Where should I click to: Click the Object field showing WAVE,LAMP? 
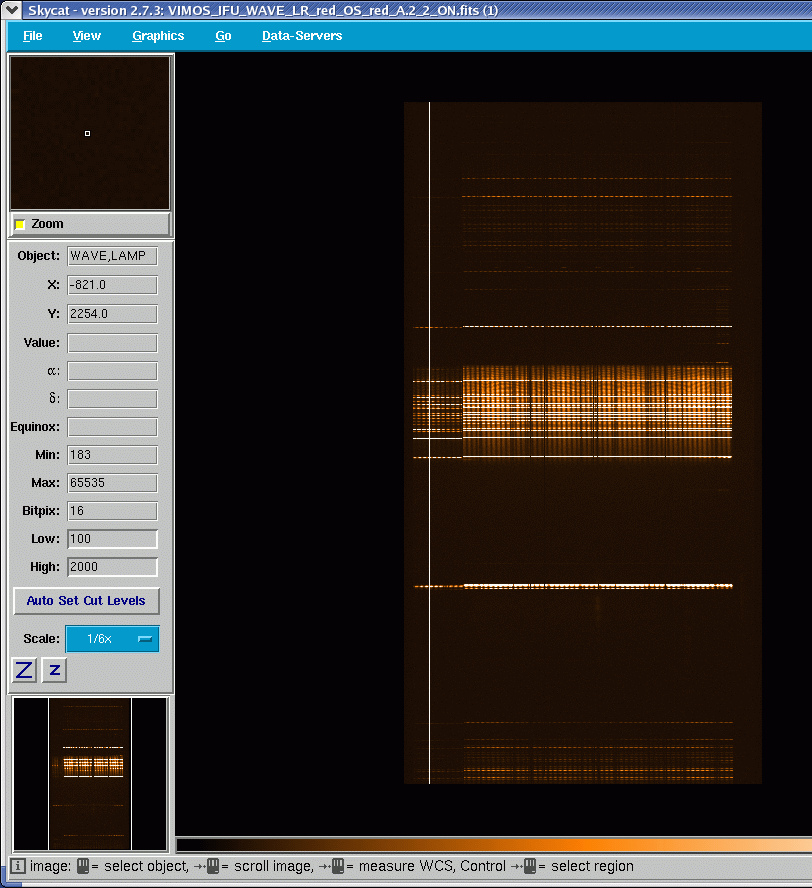click(112, 256)
